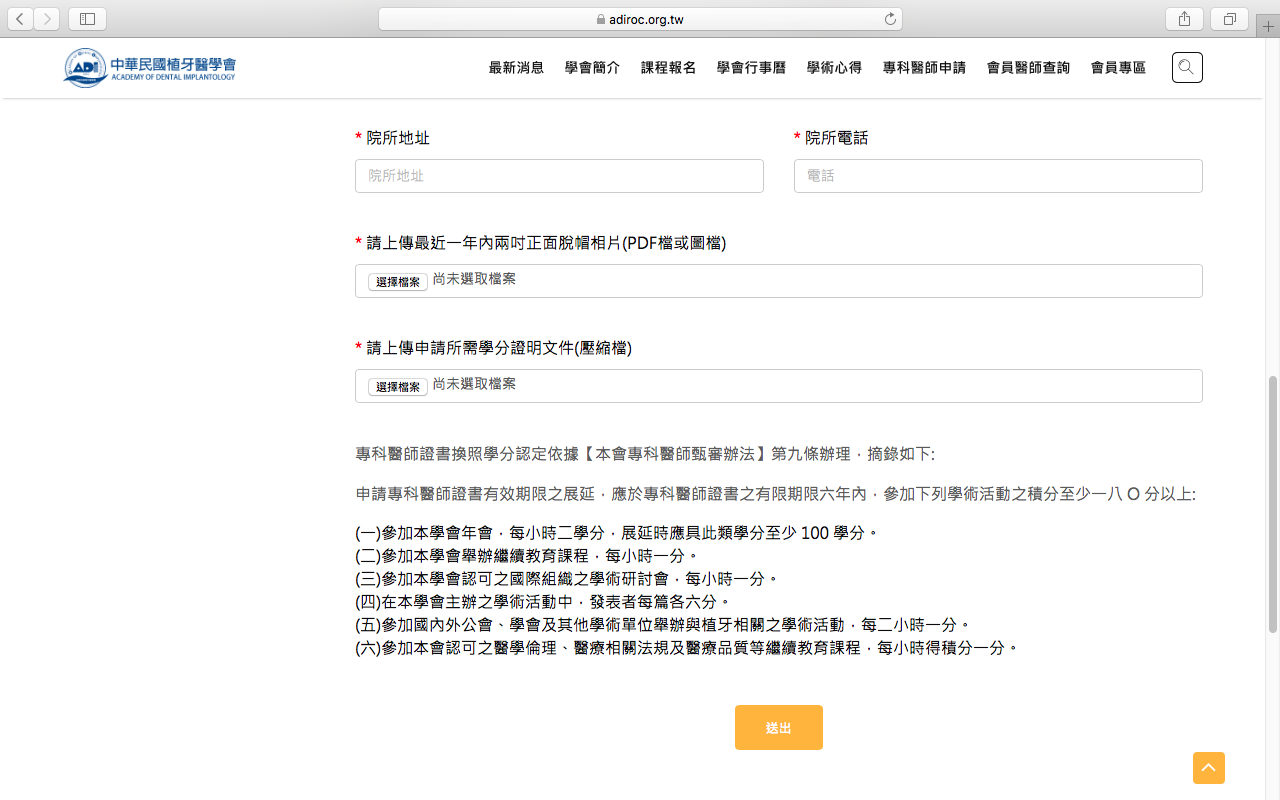Select 課程報名 in navigation bar

pyautogui.click(x=668, y=68)
